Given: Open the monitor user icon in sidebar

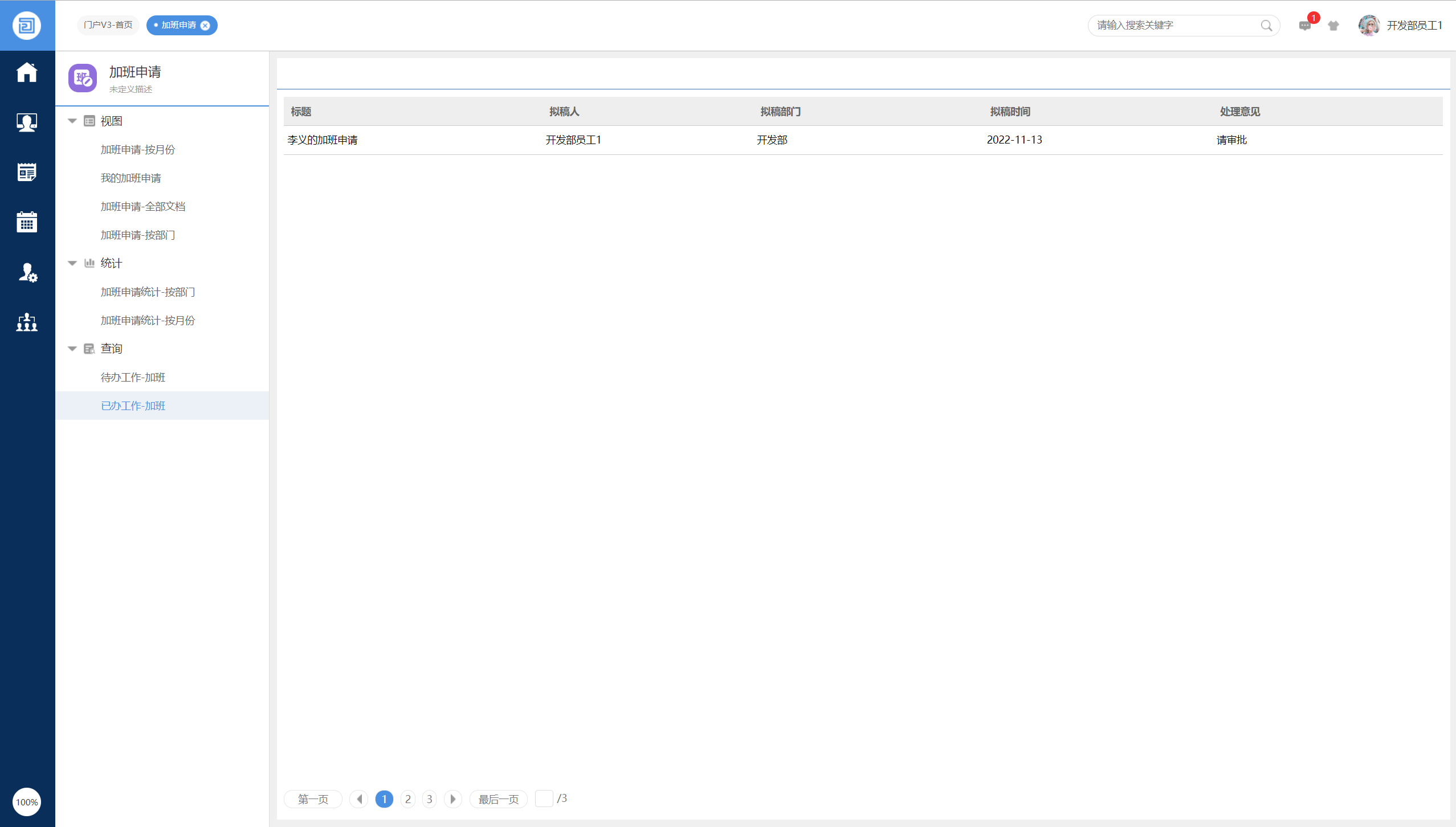Looking at the screenshot, I should 27,122.
